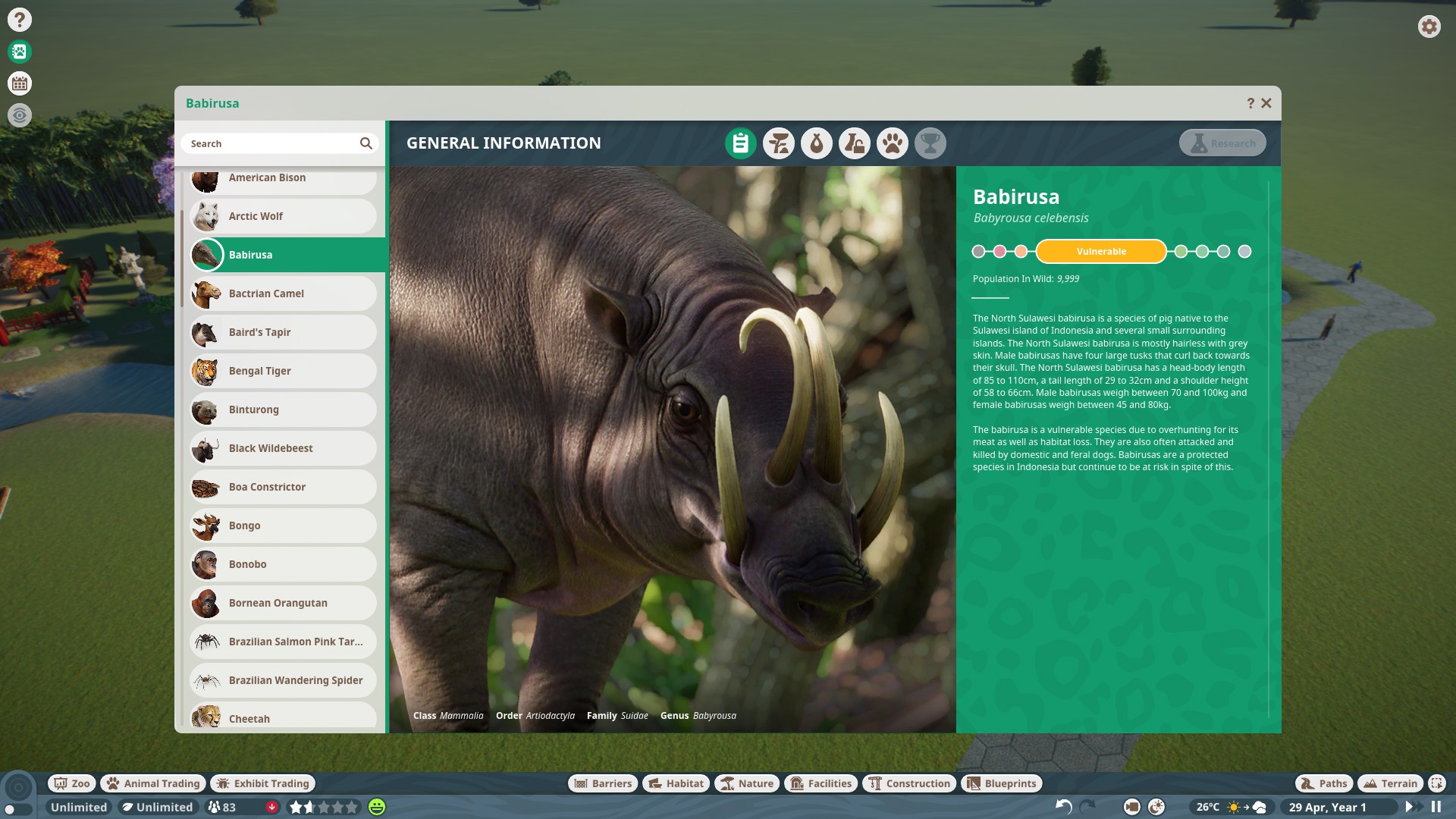The image size is (1456, 819).
Task: Click the green smiley happiness icon
Action: coord(377,807)
